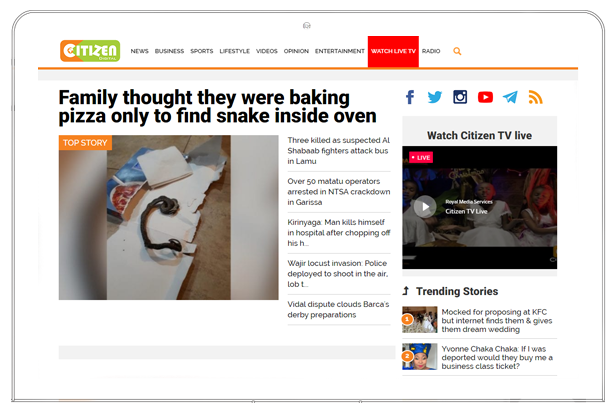Image resolution: width=616 pixels, height=412 pixels.
Task: Click the red WATCH LIVE TV button
Action: coord(393,51)
